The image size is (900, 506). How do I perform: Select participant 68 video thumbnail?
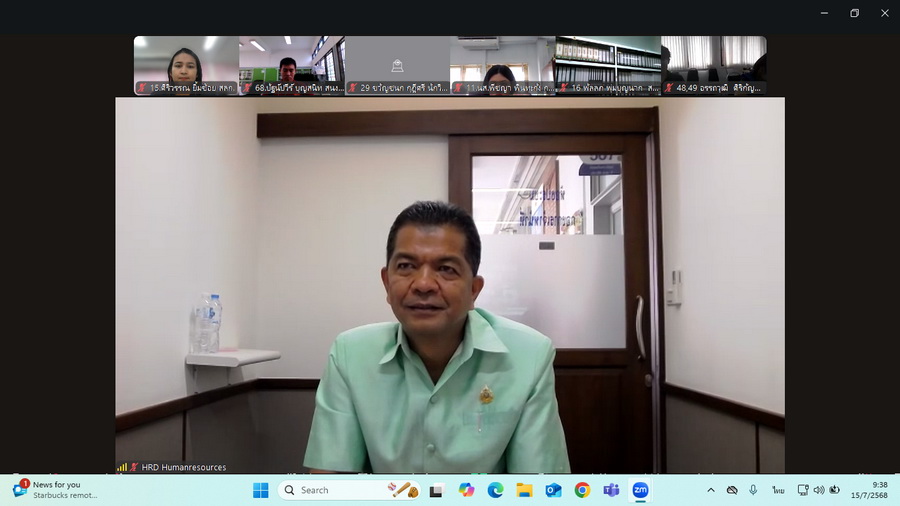point(291,65)
